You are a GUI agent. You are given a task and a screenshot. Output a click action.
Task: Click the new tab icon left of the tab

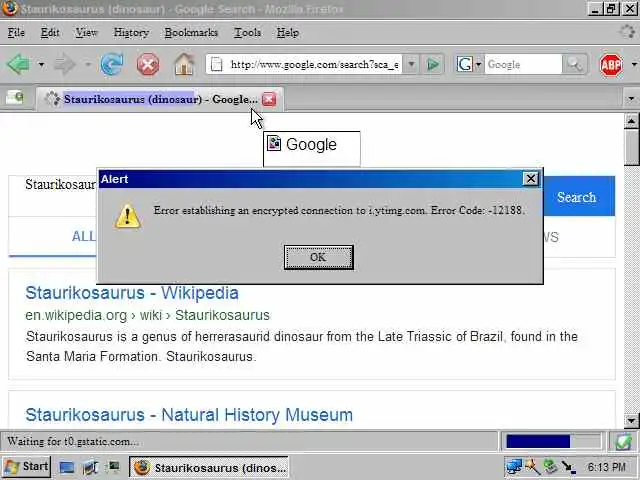(x=15, y=98)
